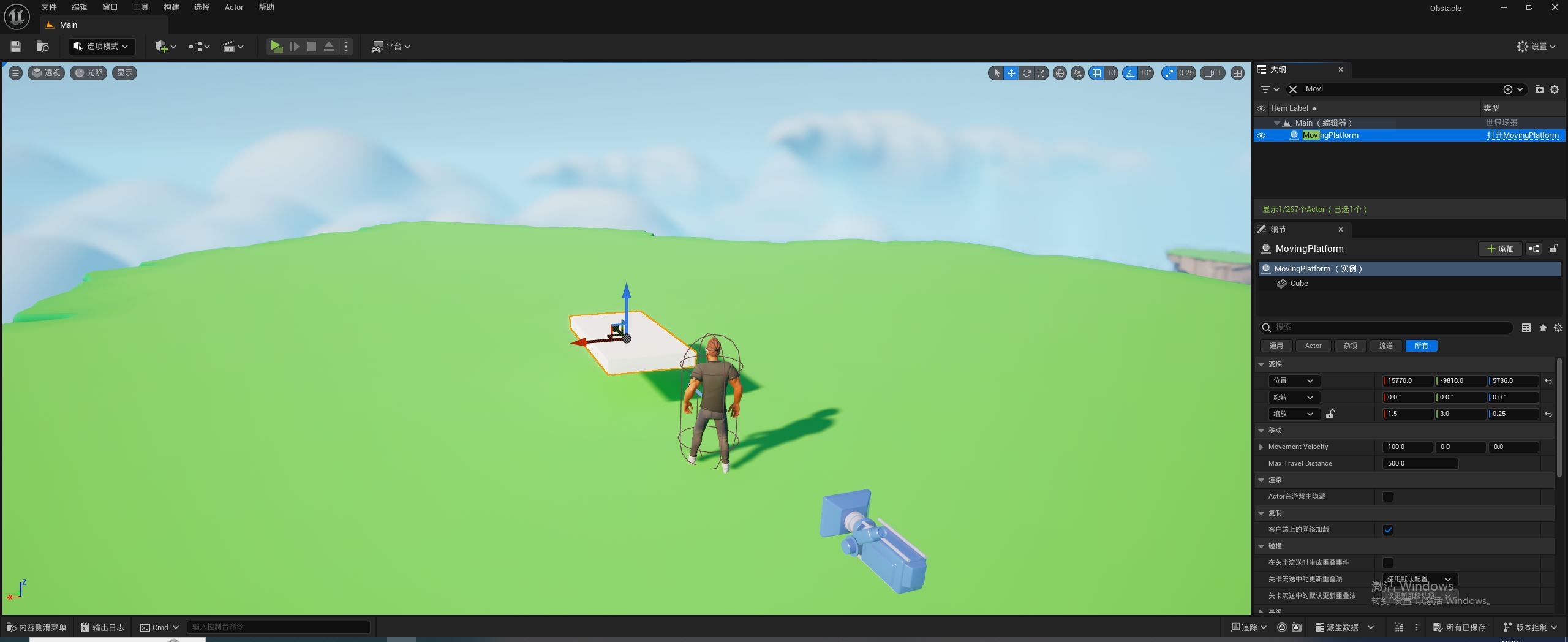Click the viewport layout maximize icon
The width and height of the screenshot is (1568, 642).
tap(1237, 73)
